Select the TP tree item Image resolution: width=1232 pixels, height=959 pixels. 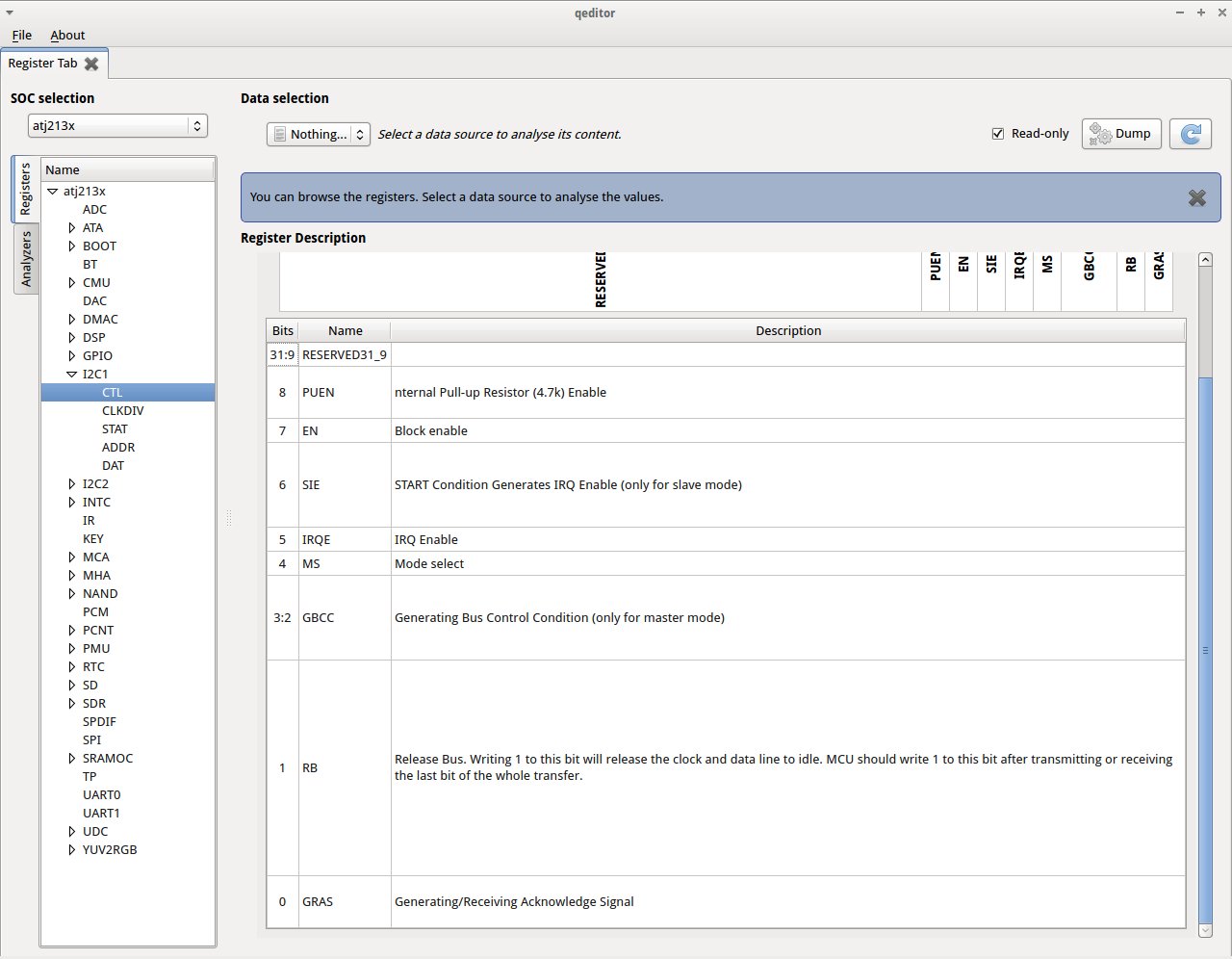click(90, 777)
